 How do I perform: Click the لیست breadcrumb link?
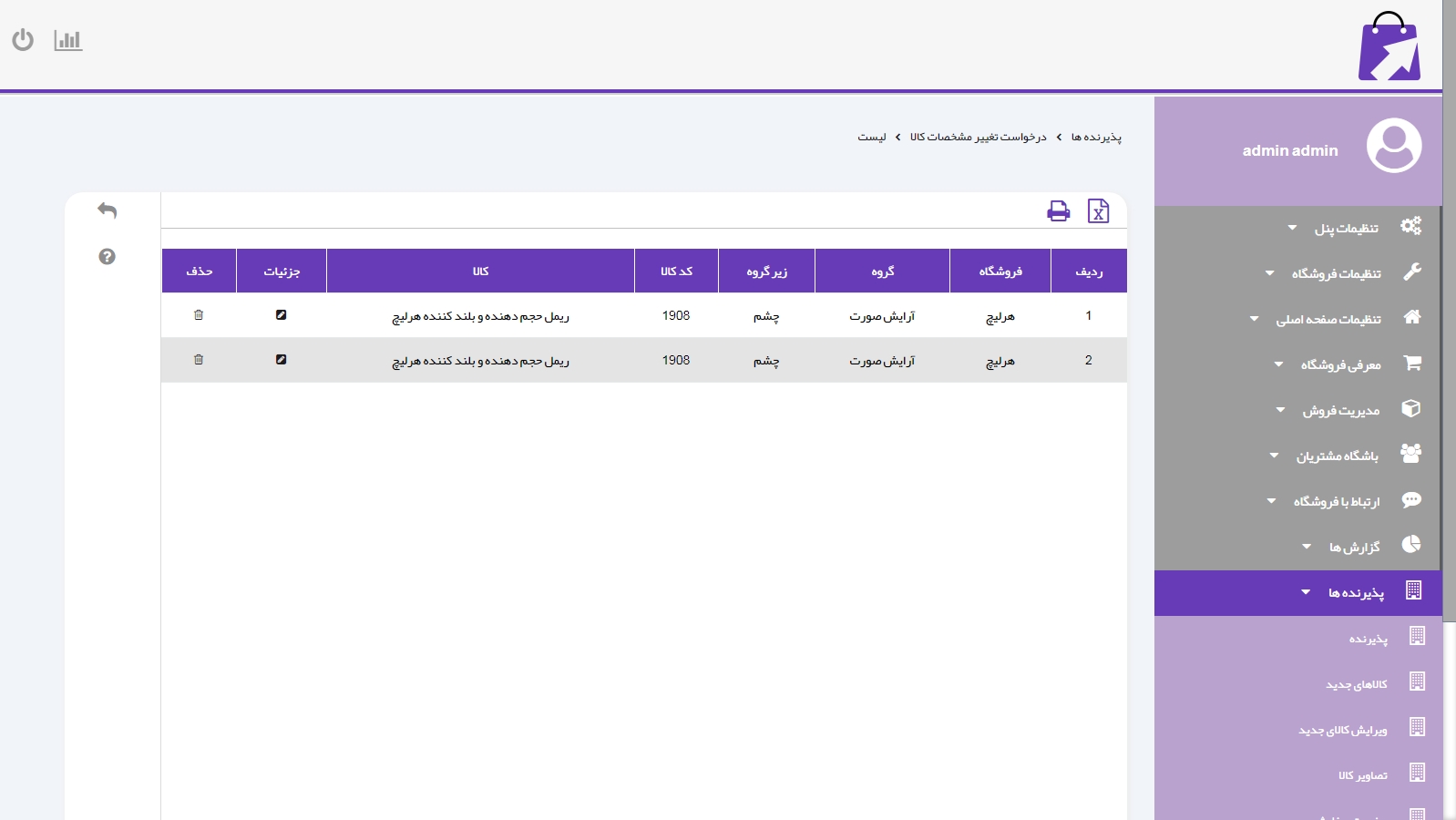click(872, 137)
